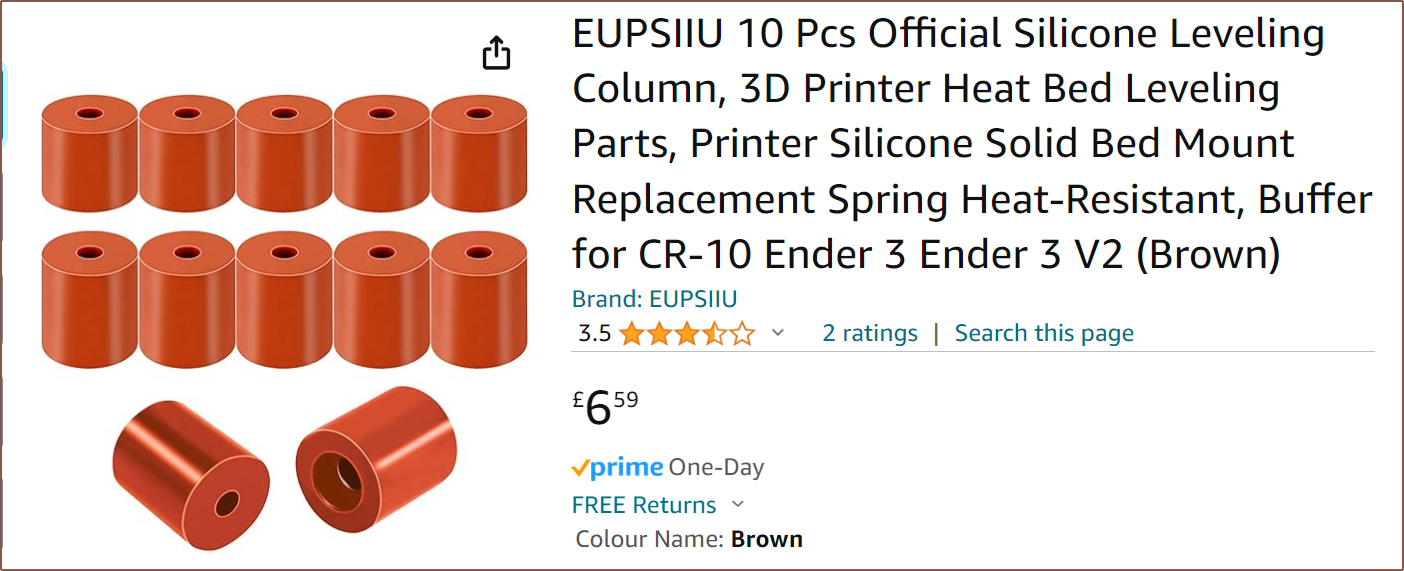Click the Prime logo
This screenshot has height=571, width=1404.
tap(617, 467)
